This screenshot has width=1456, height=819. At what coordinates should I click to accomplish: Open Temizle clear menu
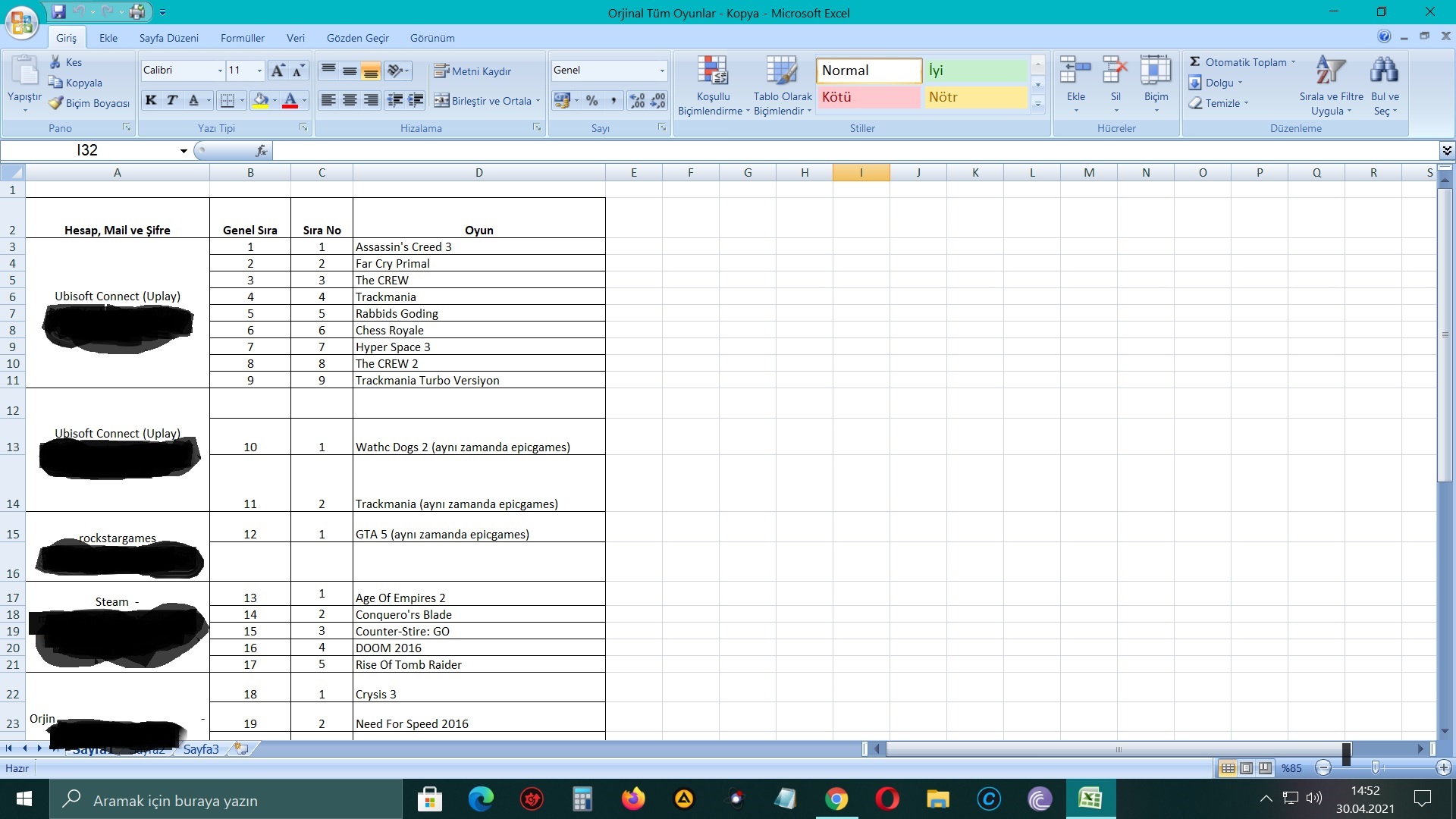click(x=1218, y=103)
